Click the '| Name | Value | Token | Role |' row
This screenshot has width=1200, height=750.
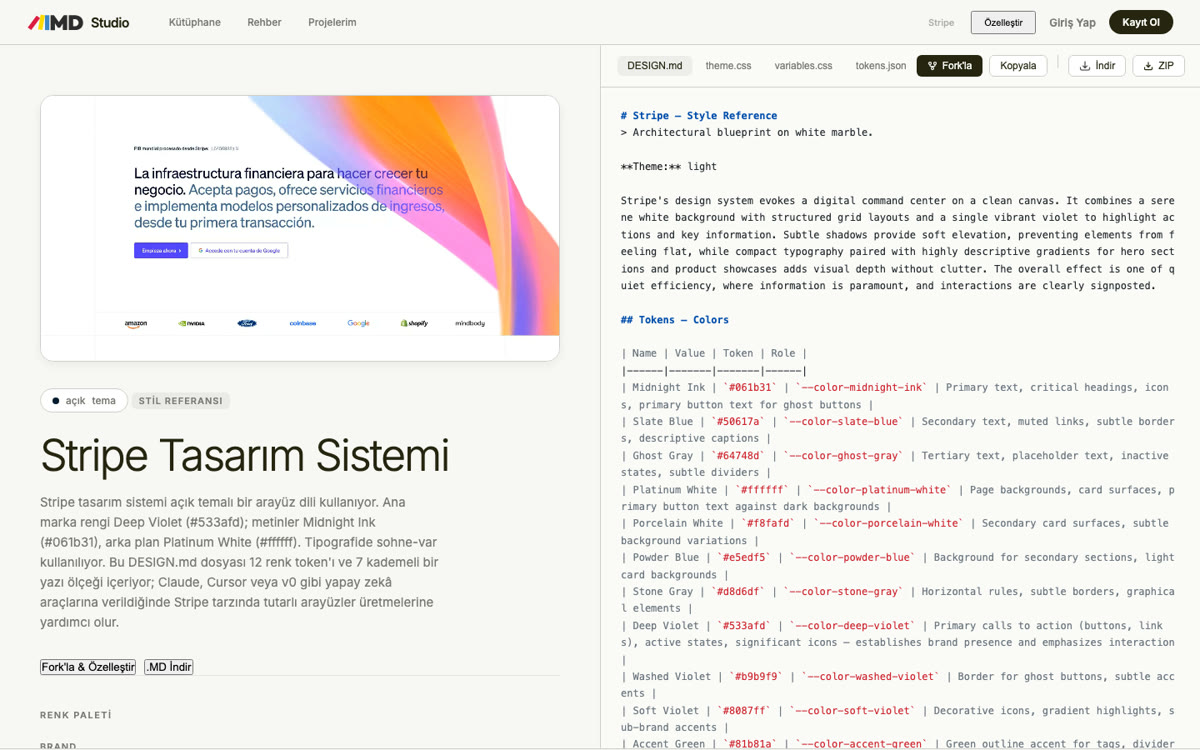[714, 354]
